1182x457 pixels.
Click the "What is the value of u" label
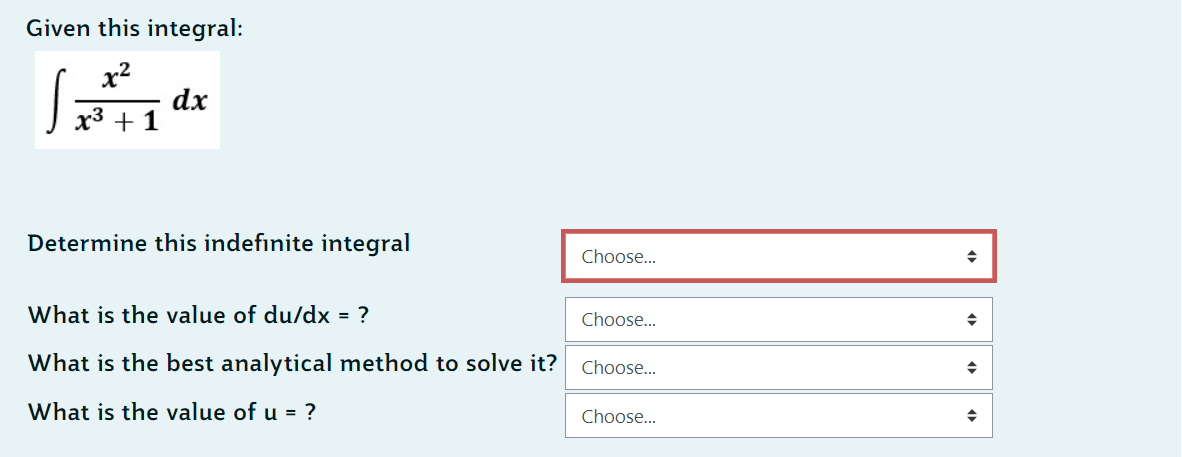pos(172,411)
